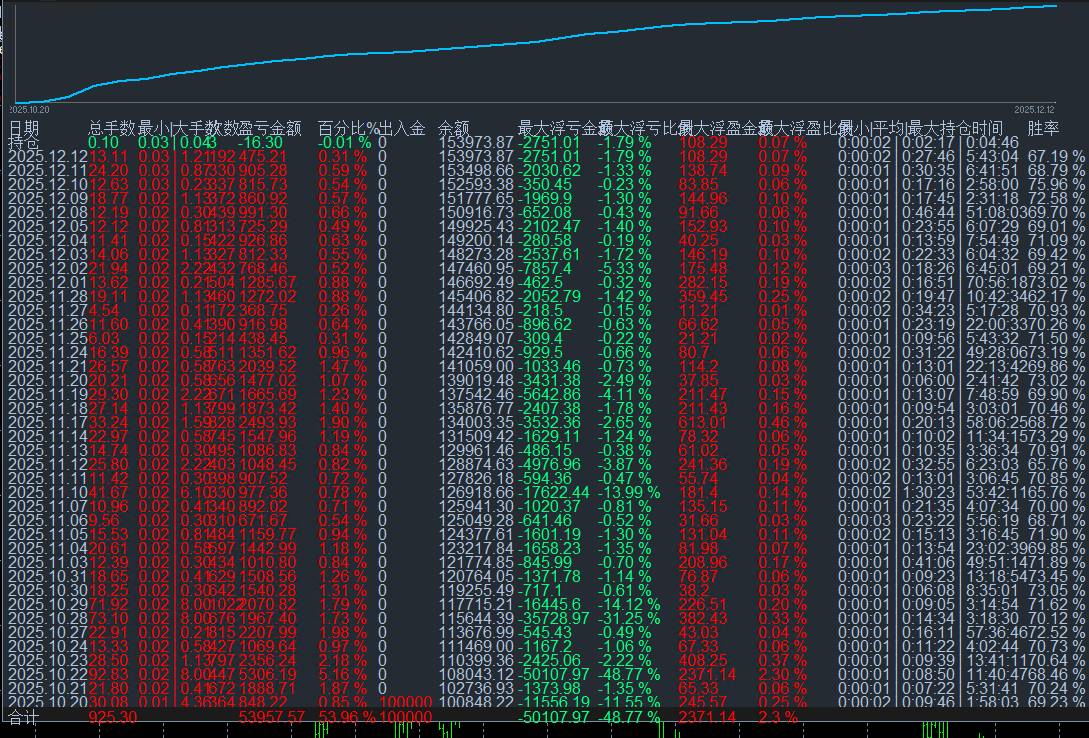Select the 2025.10.22 date cell

click(48, 674)
